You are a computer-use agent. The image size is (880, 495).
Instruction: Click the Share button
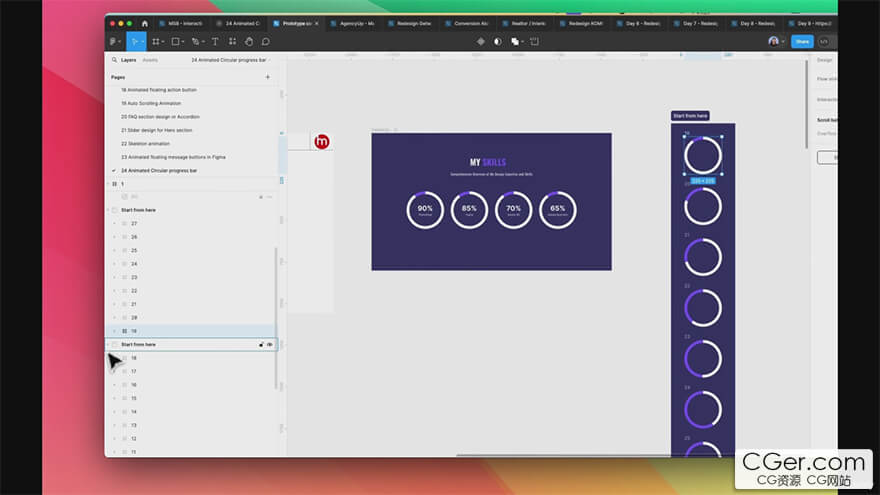[x=802, y=42]
